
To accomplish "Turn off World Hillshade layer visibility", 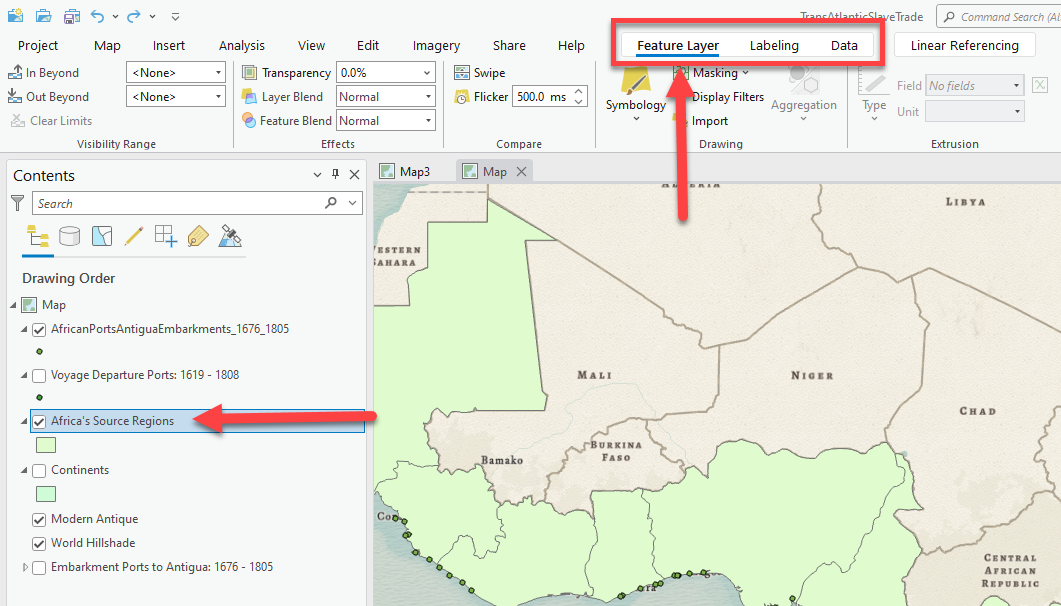I will click(x=39, y=544).
